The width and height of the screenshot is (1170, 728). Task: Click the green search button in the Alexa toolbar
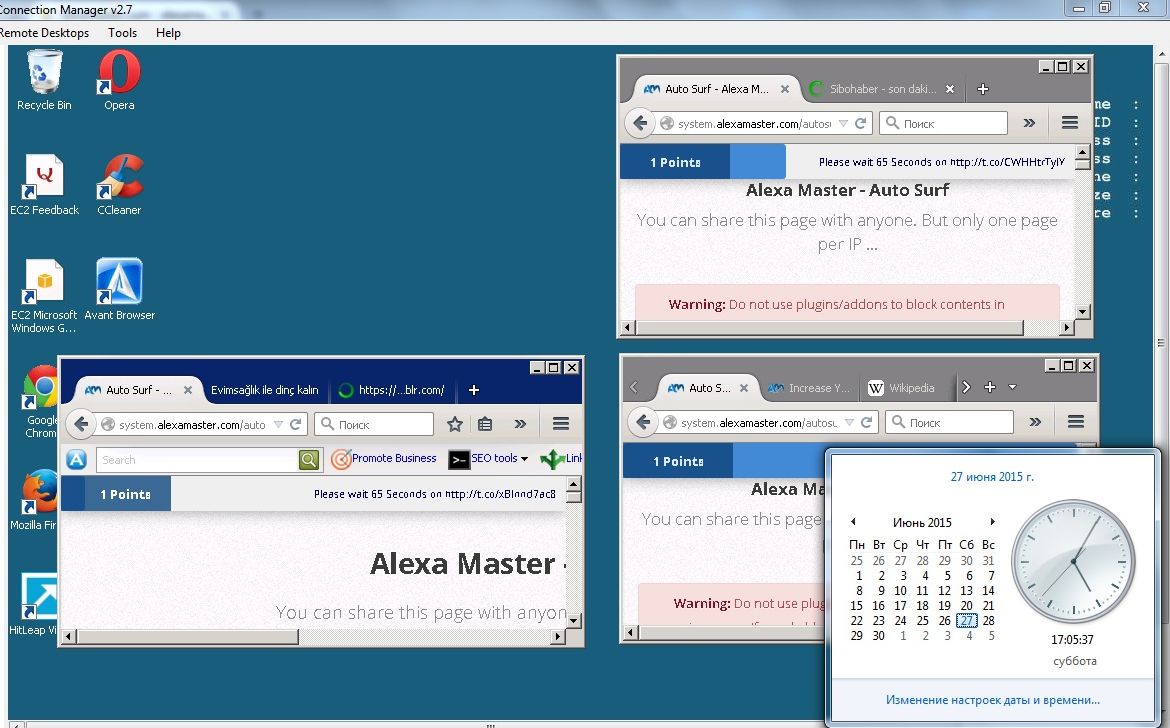coord(310,460)
